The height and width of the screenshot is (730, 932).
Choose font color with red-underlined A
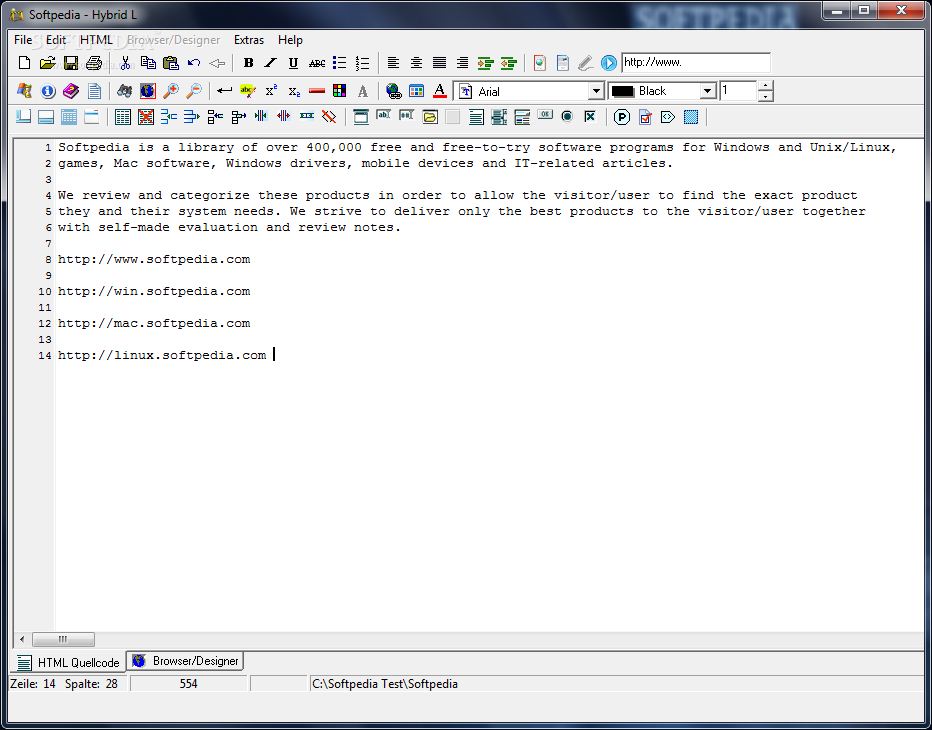[440, 91]
